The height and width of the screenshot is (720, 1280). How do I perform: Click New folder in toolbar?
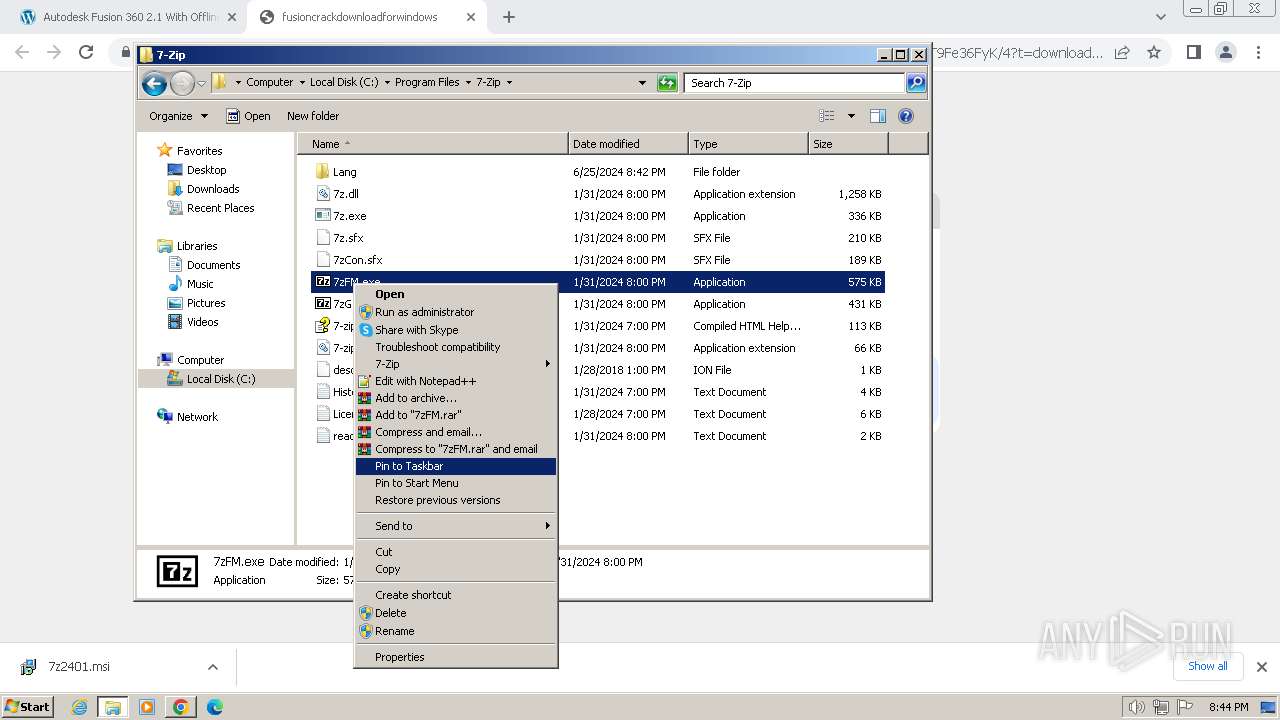(313, 116)
